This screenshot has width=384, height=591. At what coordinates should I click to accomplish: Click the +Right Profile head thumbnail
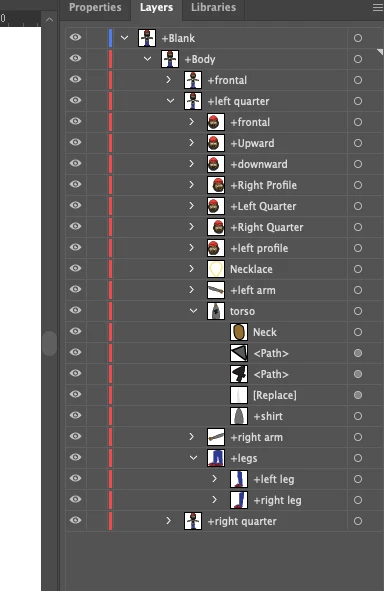click(216, 185)
